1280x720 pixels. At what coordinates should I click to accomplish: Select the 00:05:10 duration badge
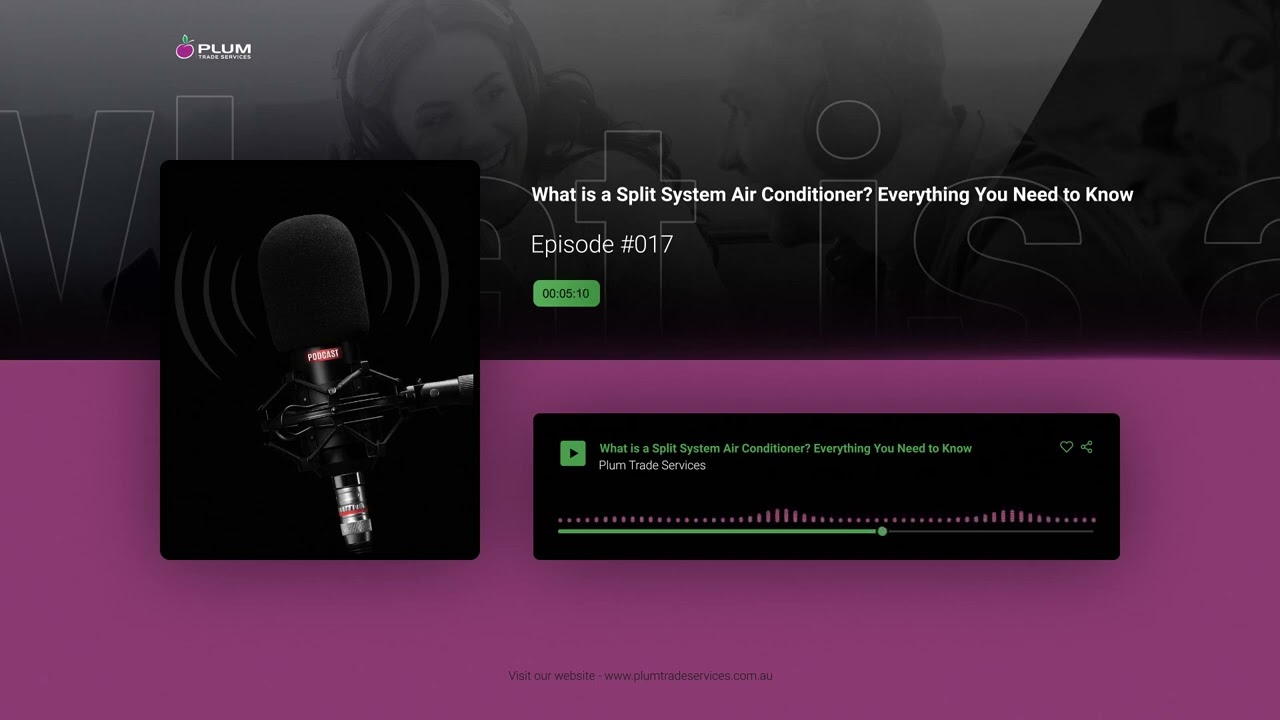coord(566,293)
